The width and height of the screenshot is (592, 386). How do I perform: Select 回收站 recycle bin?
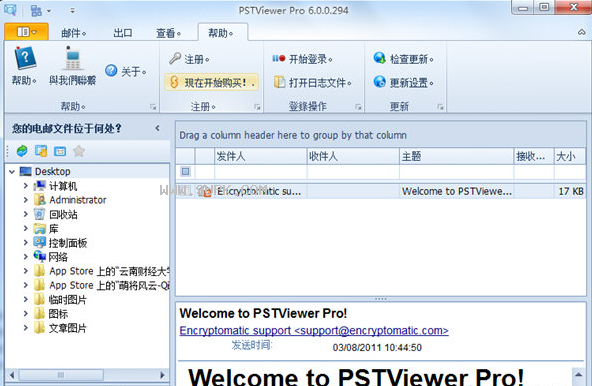(63, 214)
